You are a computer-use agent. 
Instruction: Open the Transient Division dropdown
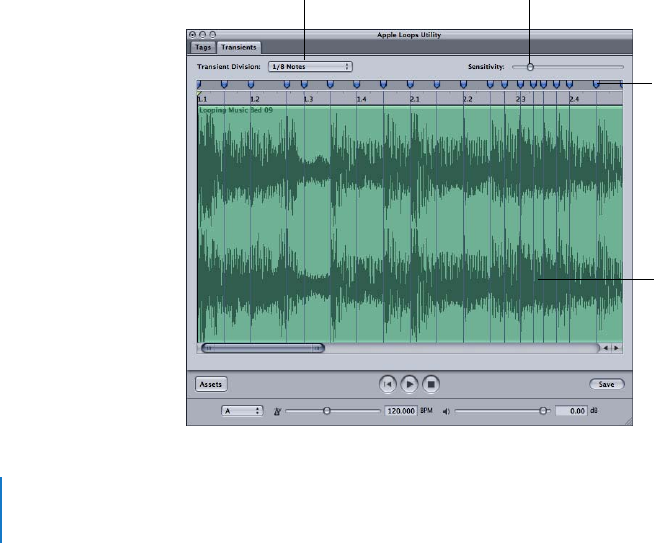point(310,67)
